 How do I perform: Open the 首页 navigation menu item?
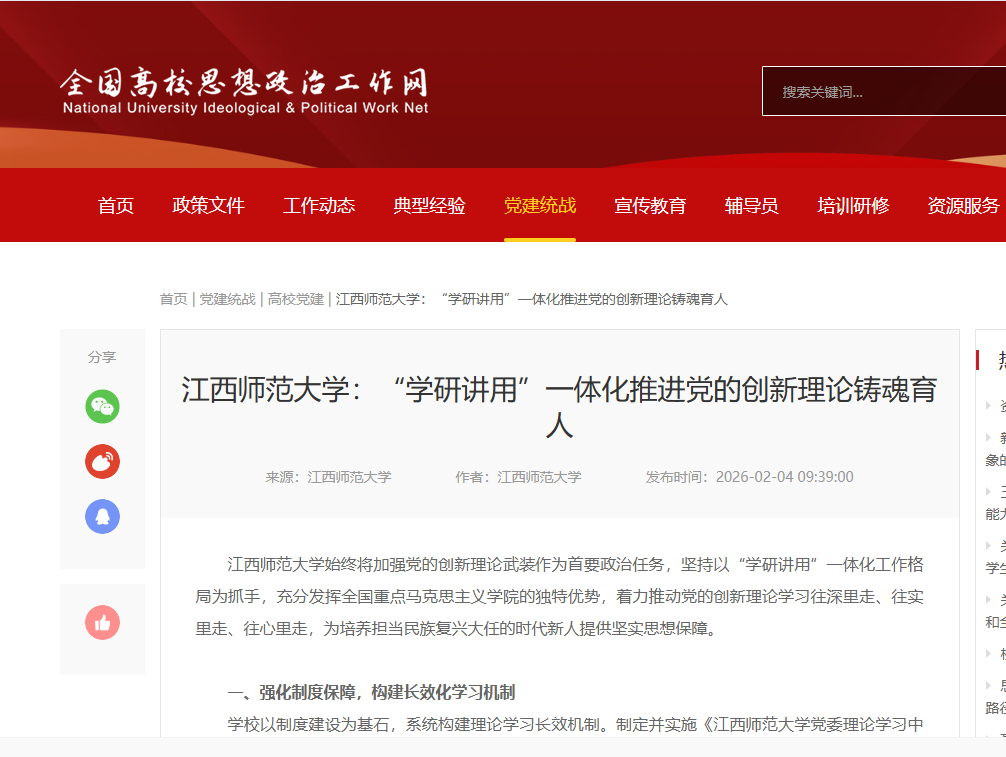pos(116,206)
